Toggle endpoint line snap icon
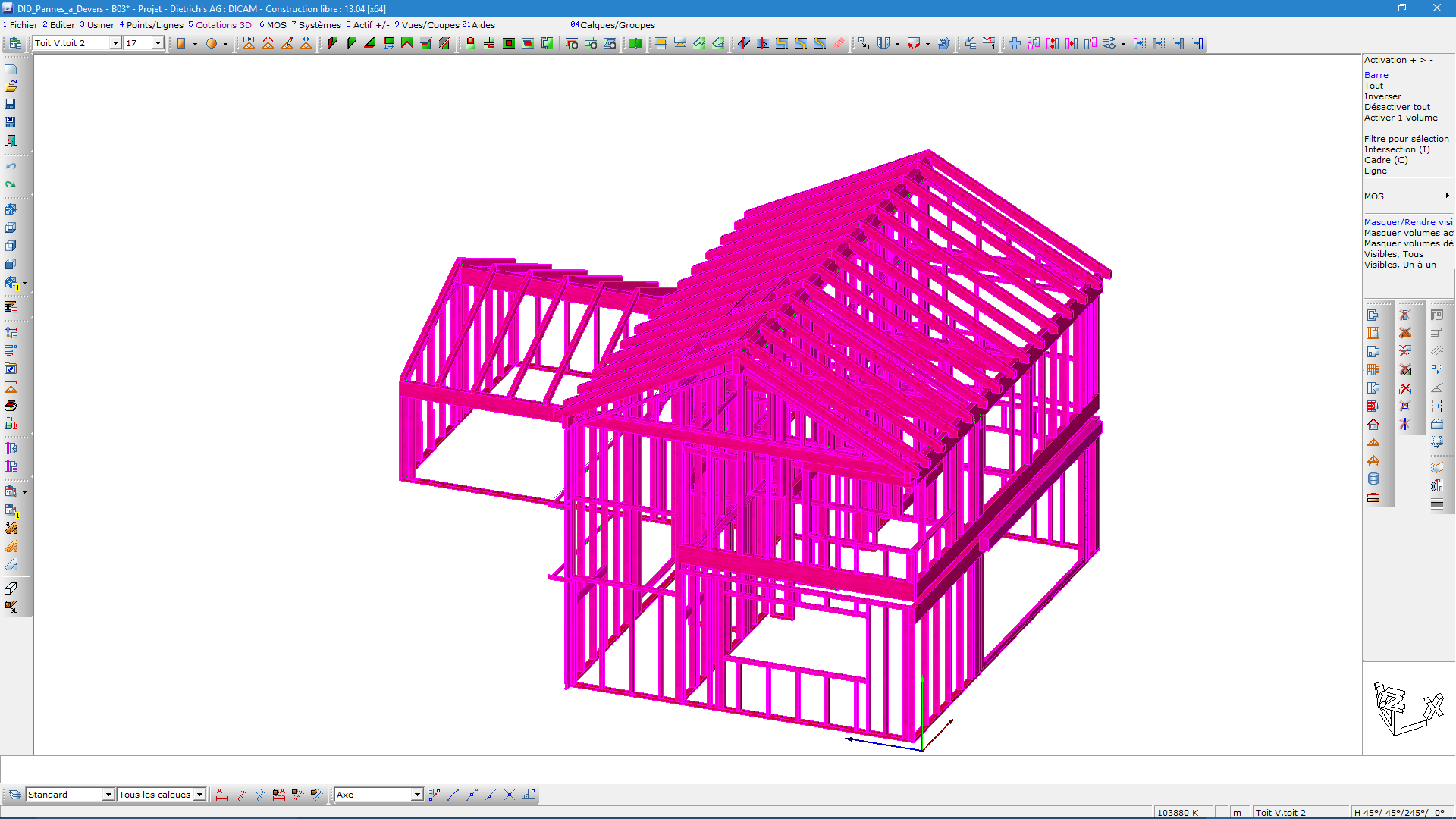The height and width of the screenshot is (819, 1456). coord(453,795)
